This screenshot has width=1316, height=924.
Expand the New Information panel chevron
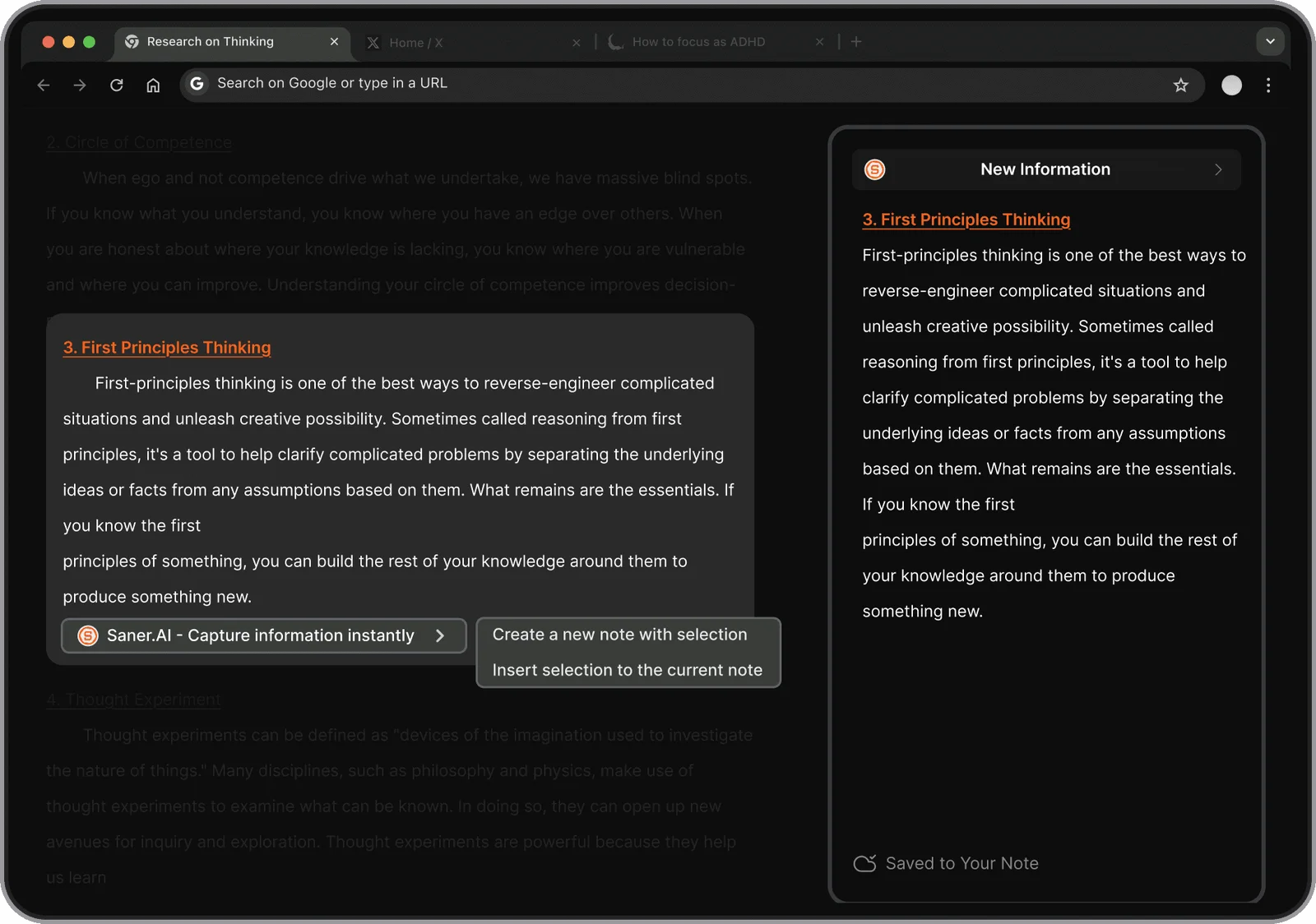click(1219, 169)
